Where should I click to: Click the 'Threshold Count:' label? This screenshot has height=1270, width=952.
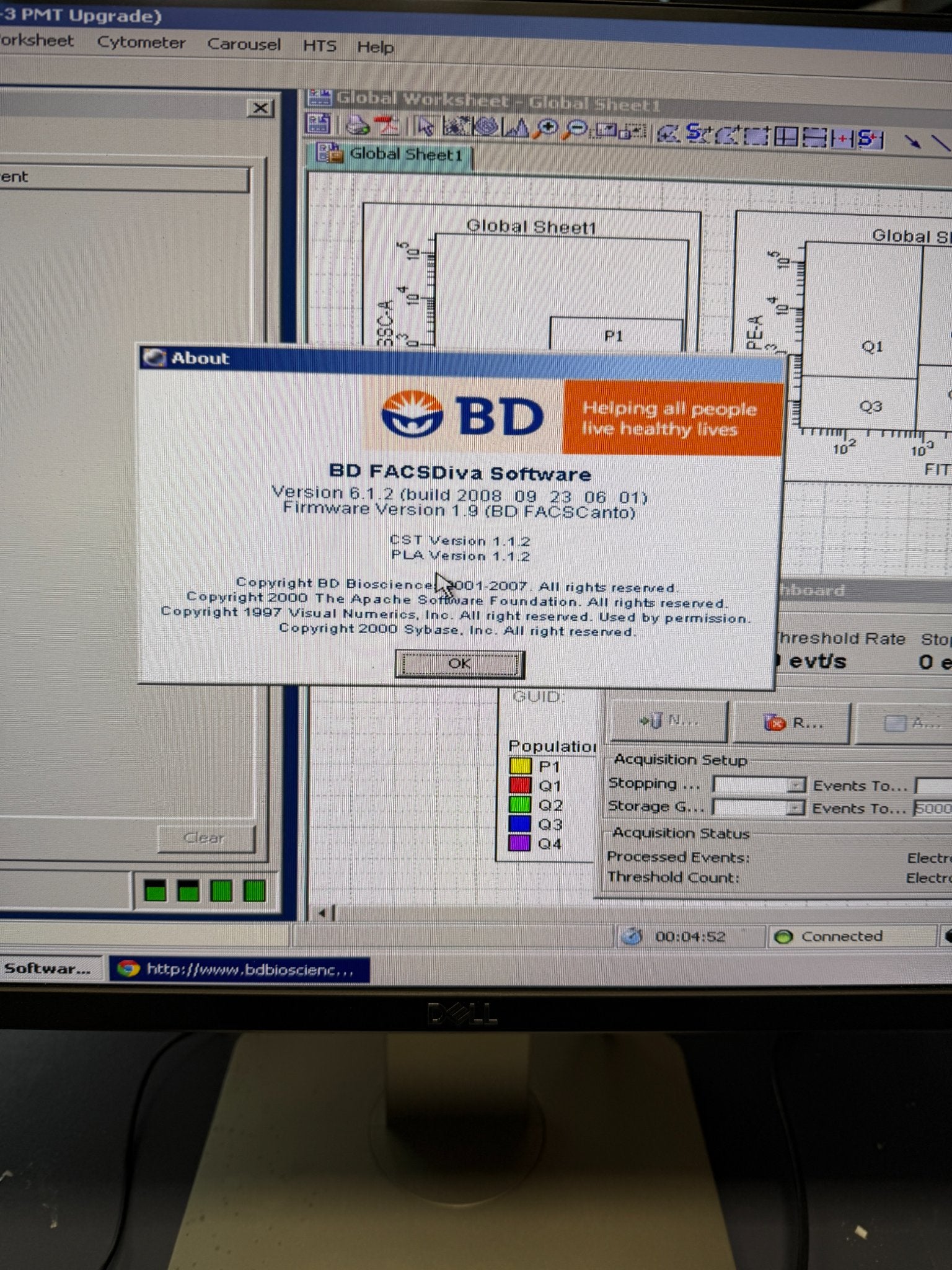(x=673, y=877)
